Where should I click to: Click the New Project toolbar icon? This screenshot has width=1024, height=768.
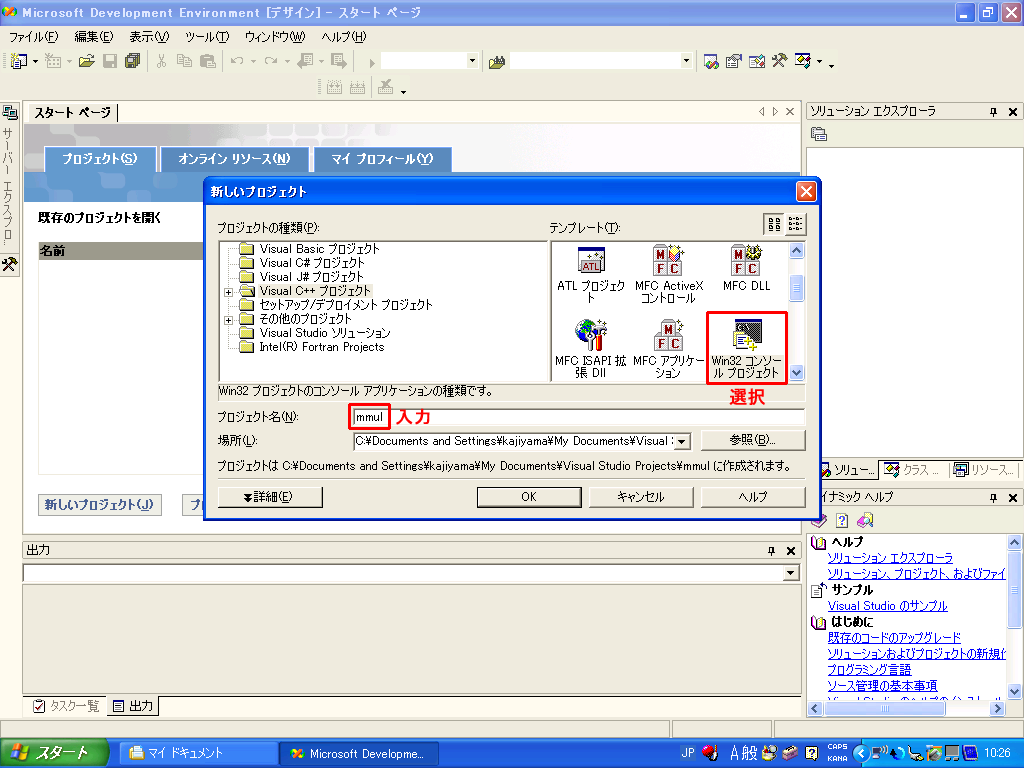click(x=18, y=61)
